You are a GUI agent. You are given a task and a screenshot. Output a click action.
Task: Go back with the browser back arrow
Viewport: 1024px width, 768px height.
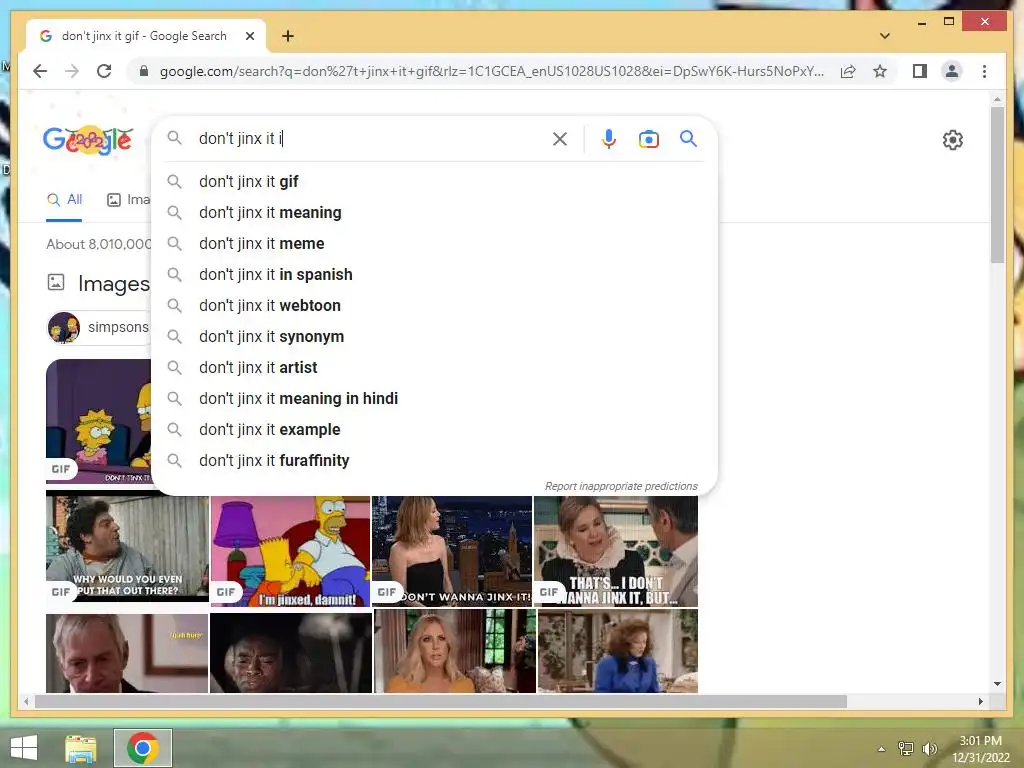point(40,71)
